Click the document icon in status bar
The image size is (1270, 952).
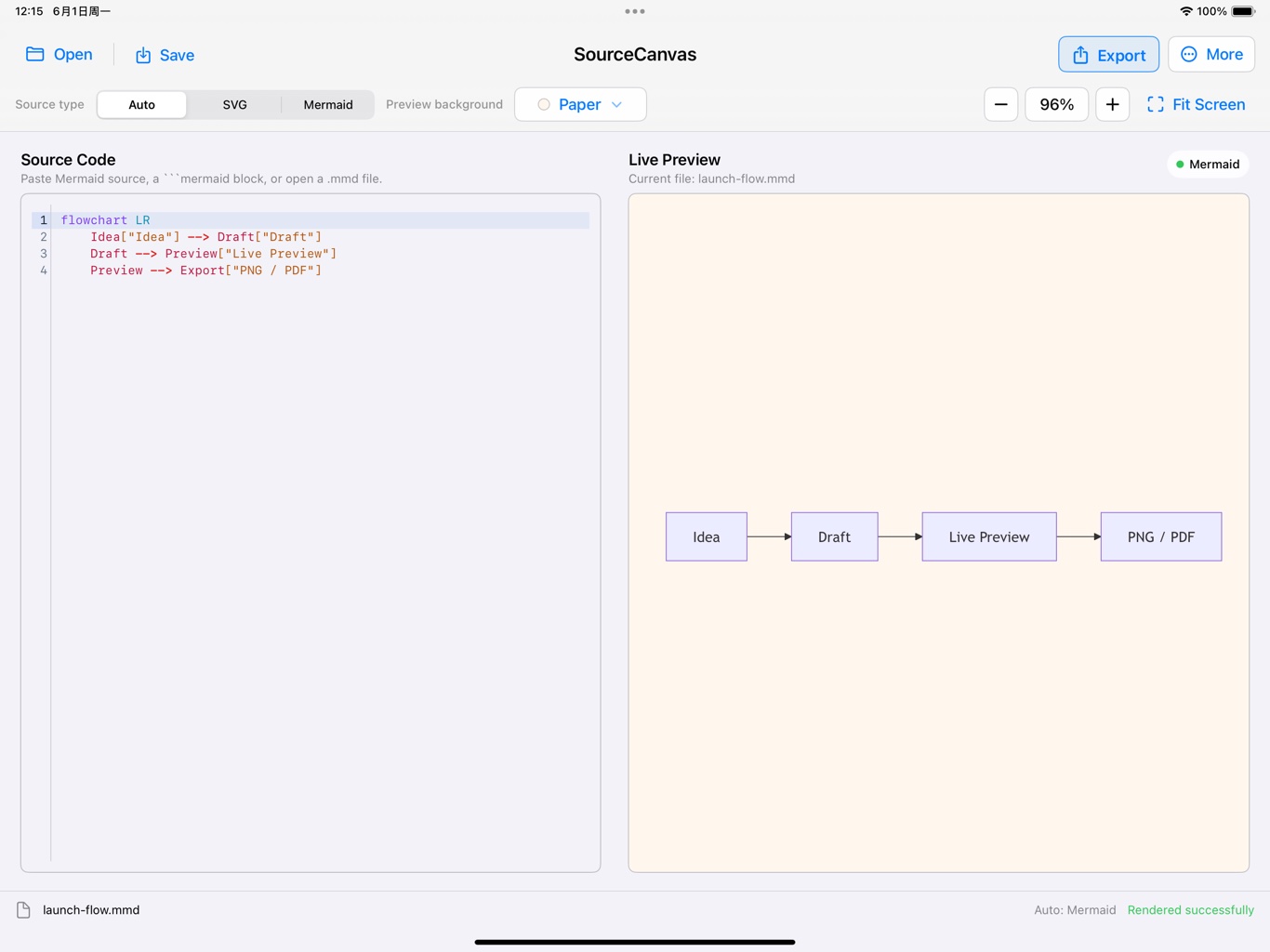23,910
